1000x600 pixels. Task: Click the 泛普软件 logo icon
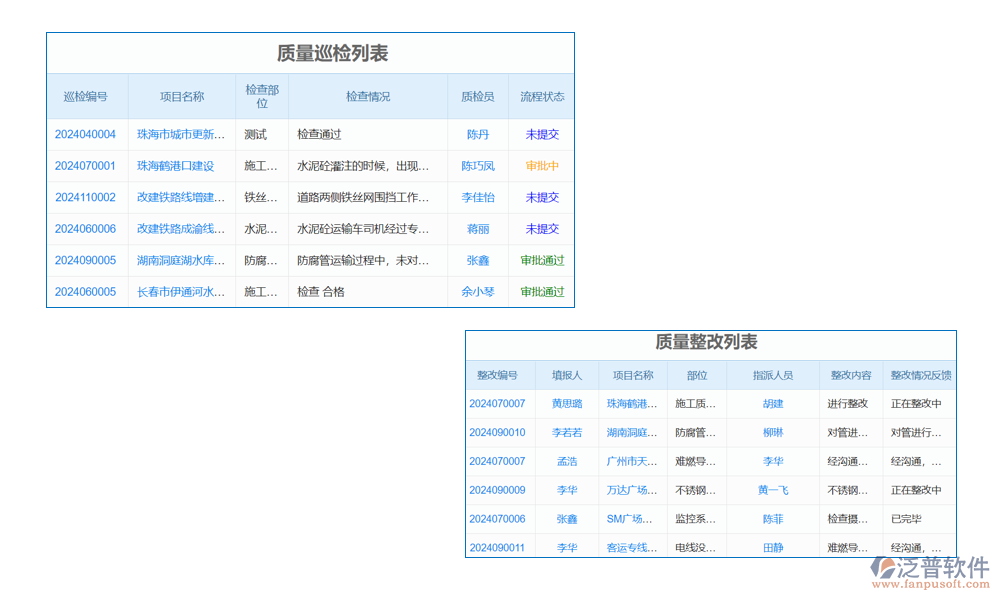883,567
